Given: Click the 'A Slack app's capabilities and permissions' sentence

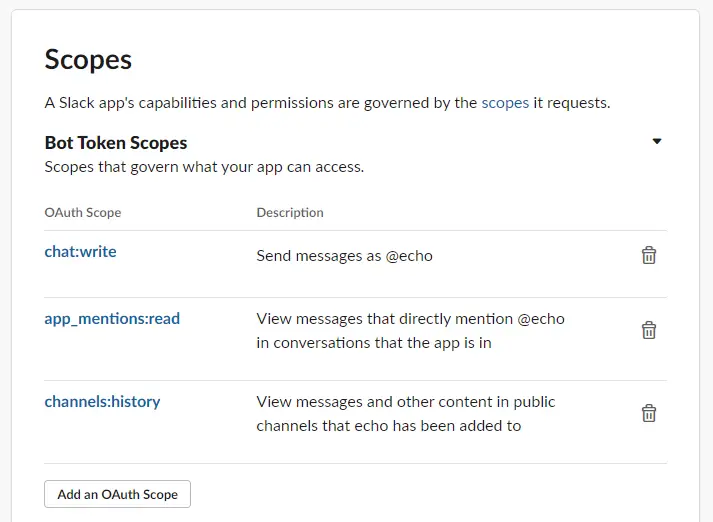Looking at the screenshot, I should pos(327,103).
